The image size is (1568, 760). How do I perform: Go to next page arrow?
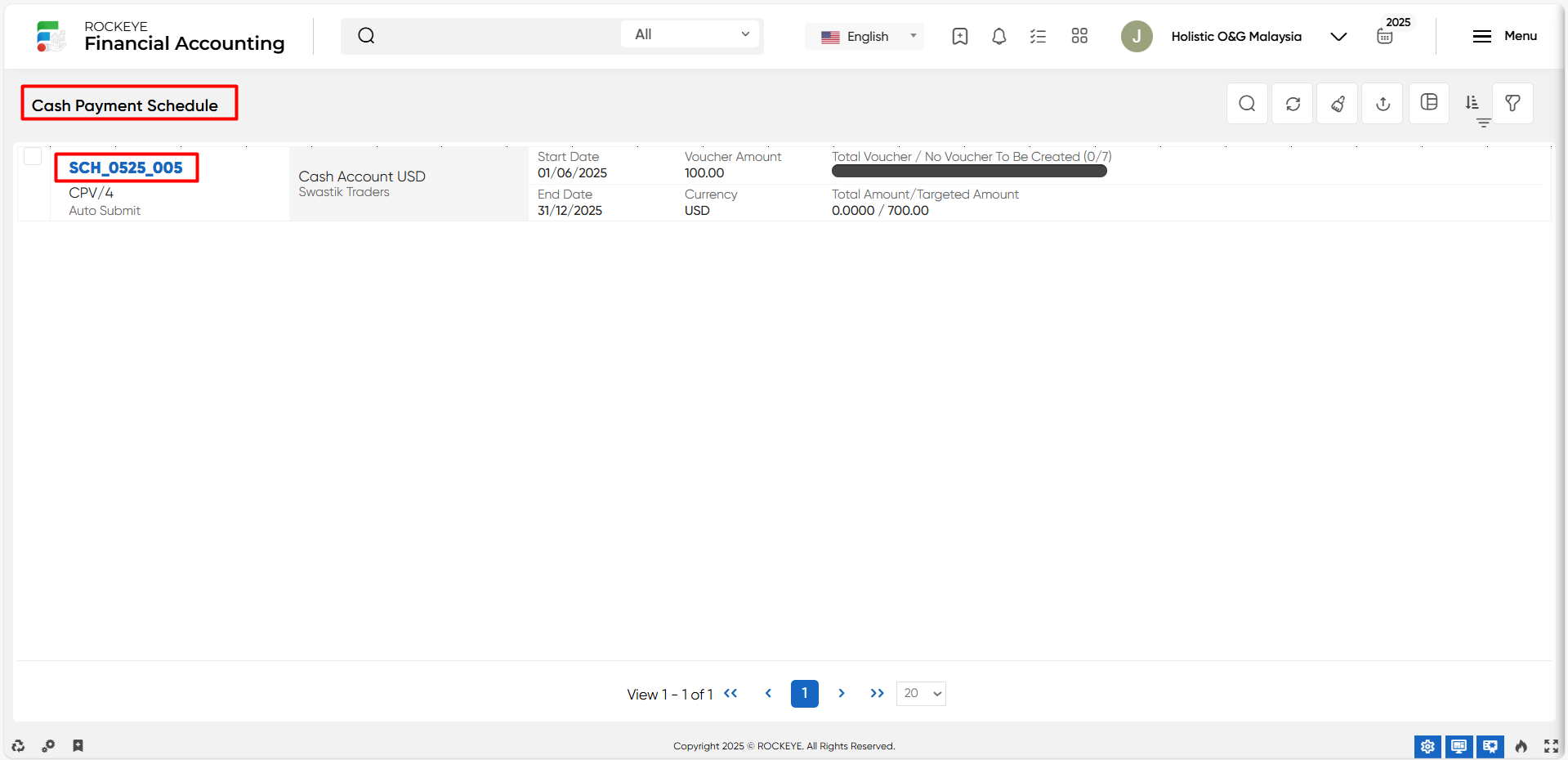tap(841, 693)
